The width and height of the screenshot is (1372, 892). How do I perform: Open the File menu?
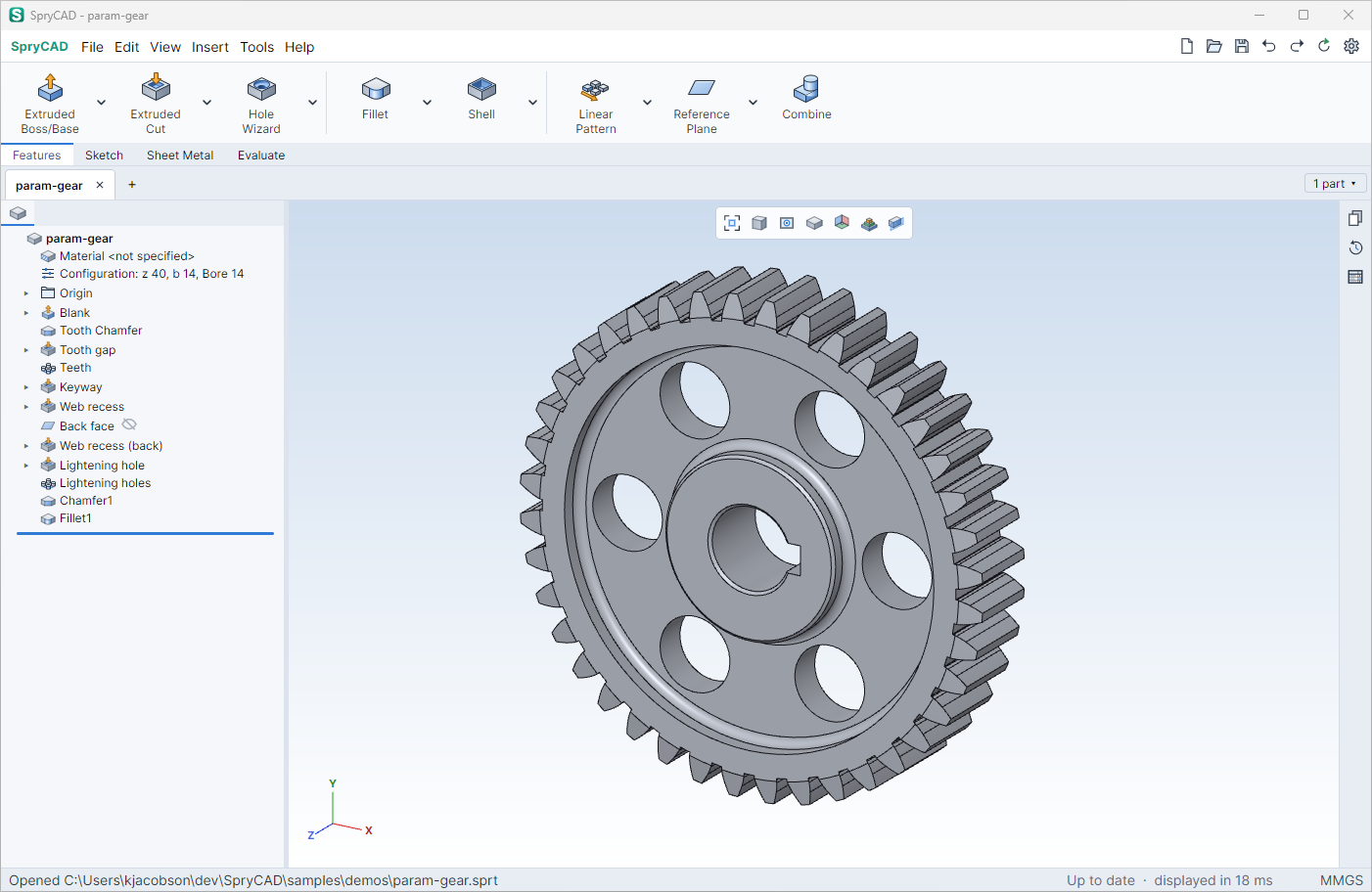tap(92, 47)
